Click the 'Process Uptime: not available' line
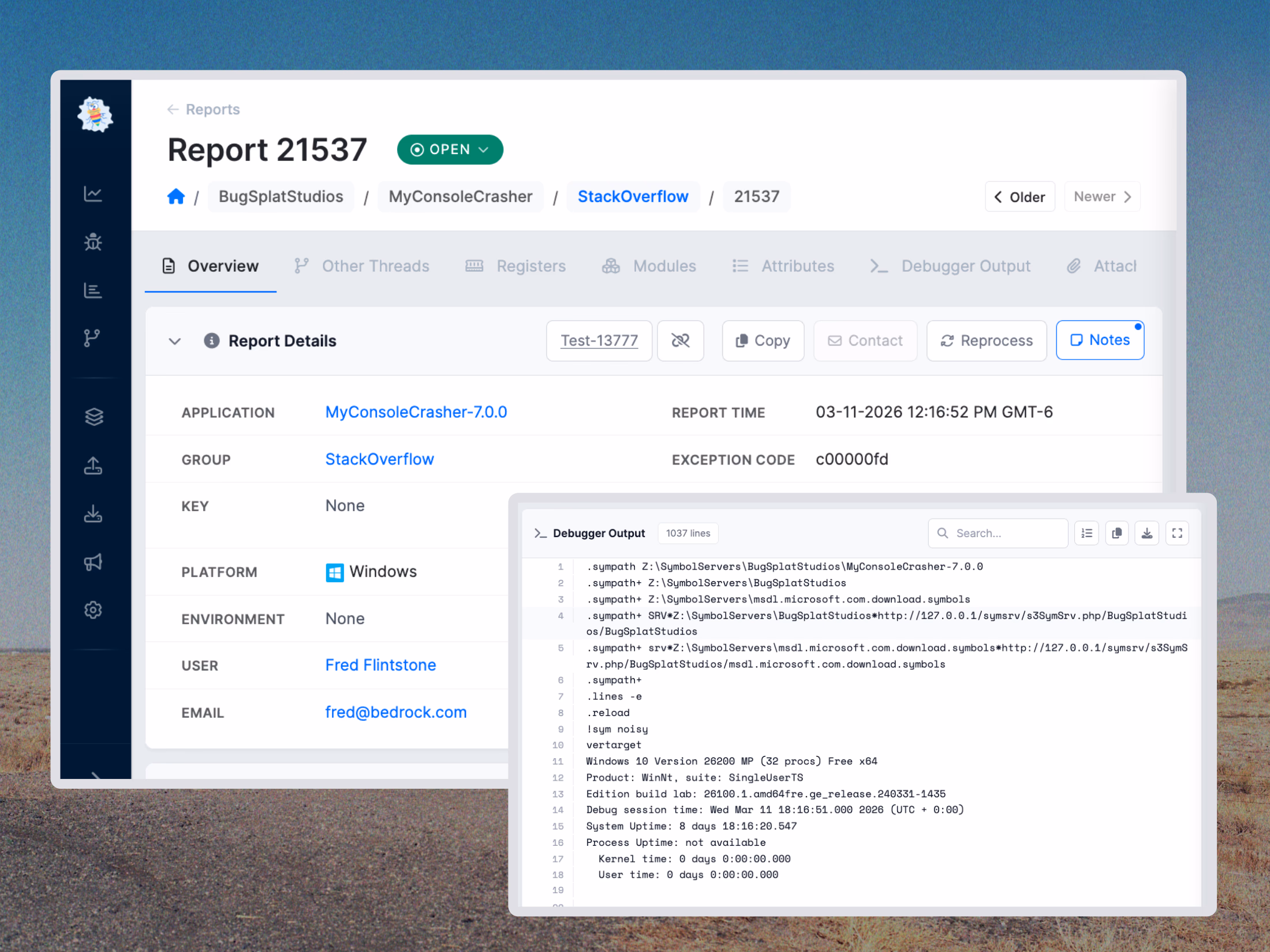 (x=676, y=842)
